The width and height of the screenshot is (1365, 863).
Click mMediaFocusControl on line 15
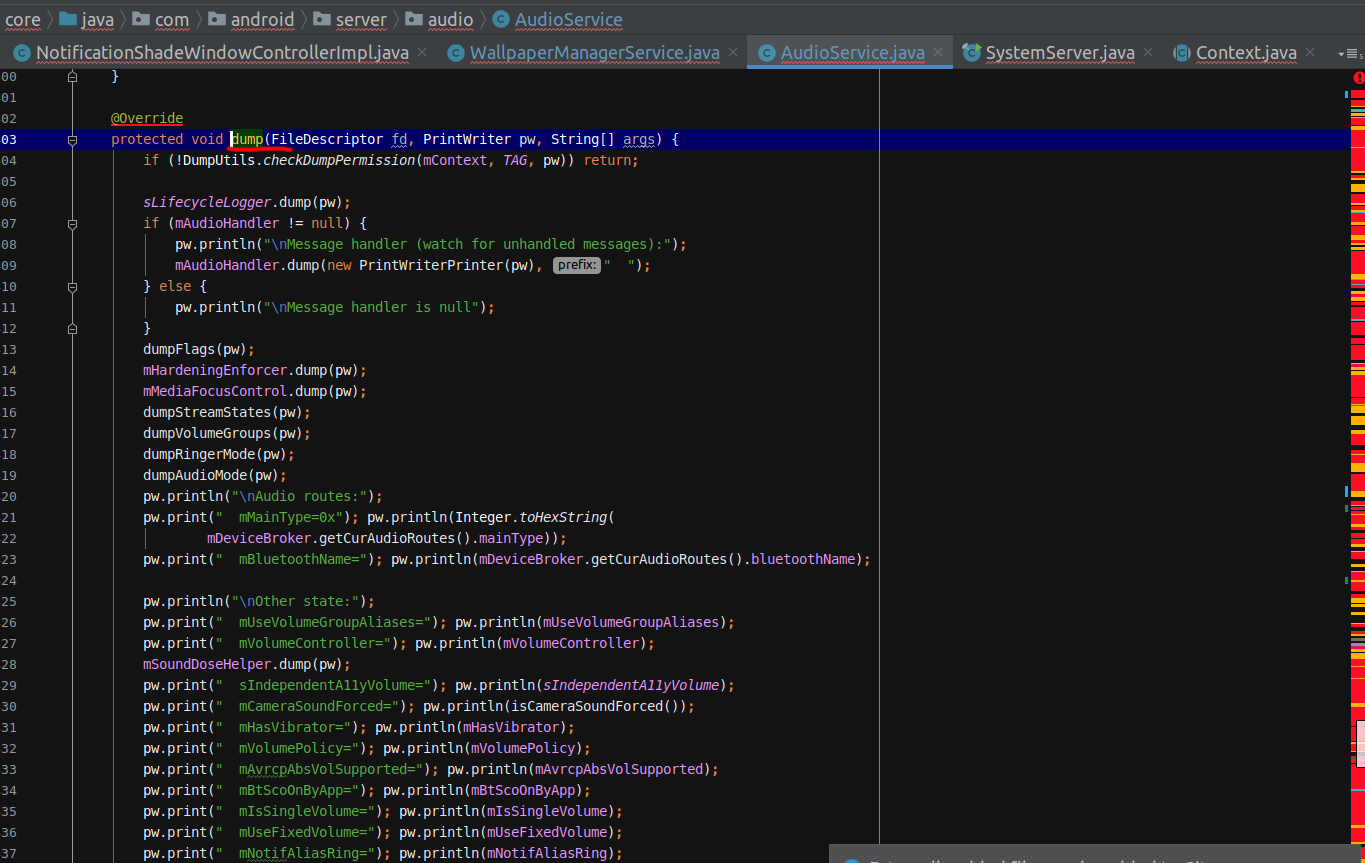tap(215, 391)
